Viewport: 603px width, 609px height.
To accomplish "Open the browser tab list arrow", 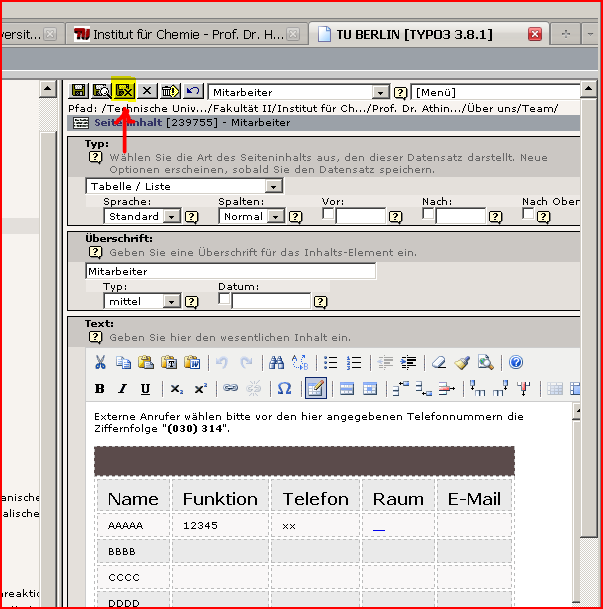I will 590,35.
